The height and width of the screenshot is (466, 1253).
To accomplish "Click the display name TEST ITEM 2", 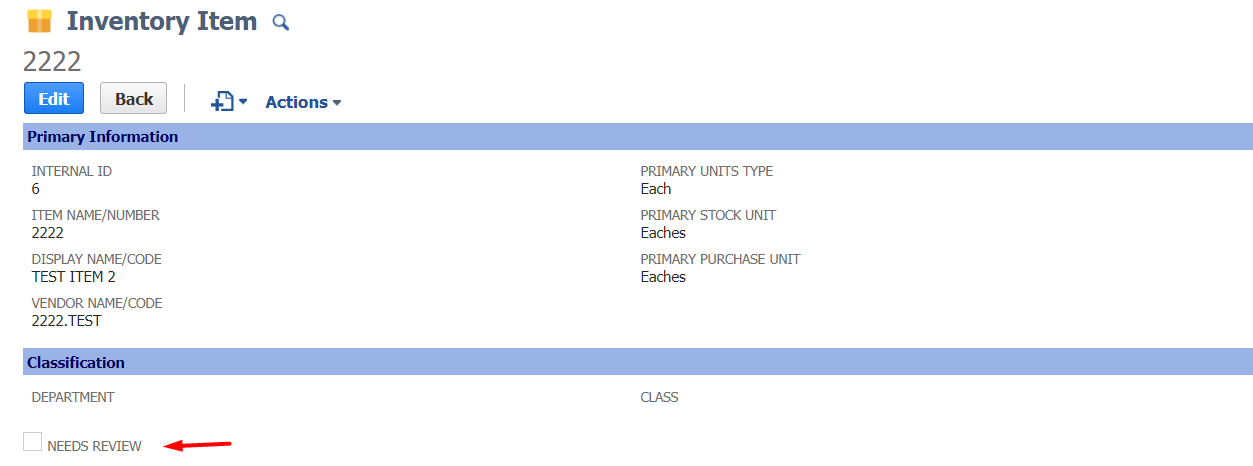I will [x=74, y=277].
